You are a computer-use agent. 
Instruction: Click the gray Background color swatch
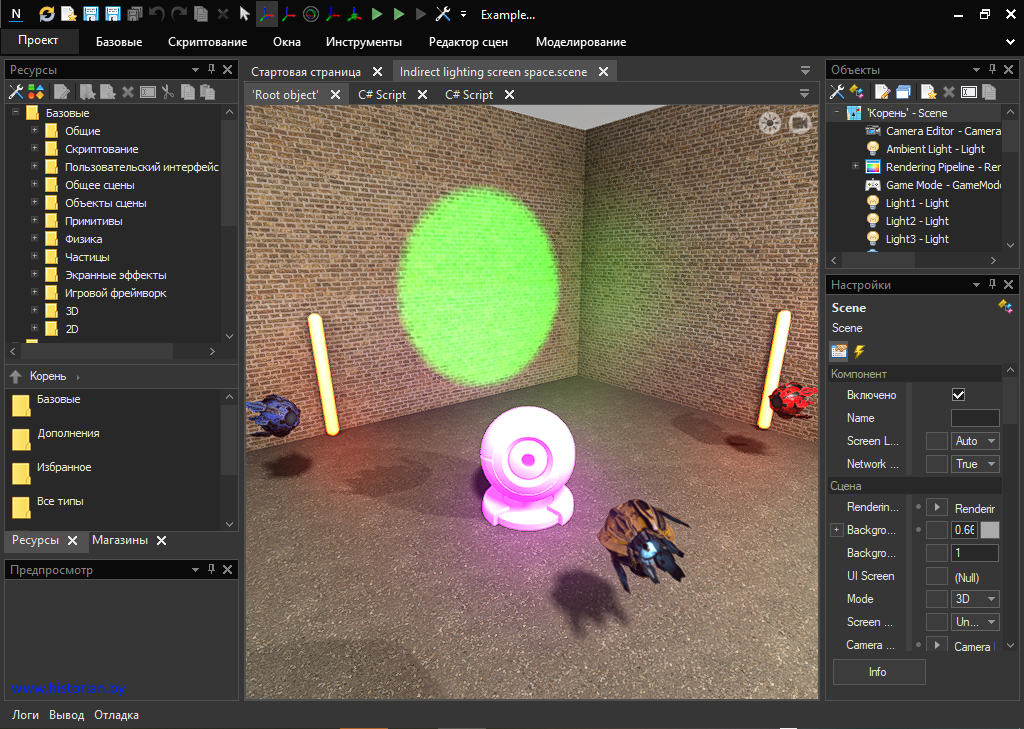point(989,530)
